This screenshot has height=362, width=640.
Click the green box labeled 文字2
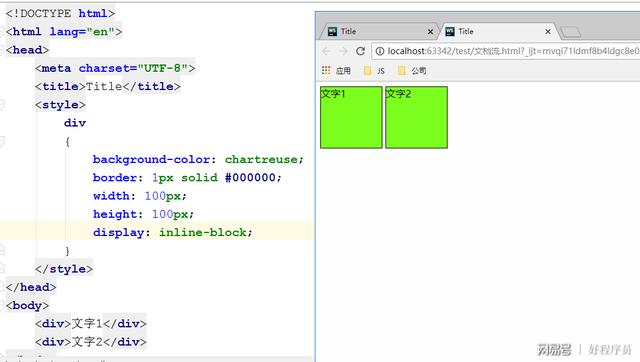click(416, 117)
